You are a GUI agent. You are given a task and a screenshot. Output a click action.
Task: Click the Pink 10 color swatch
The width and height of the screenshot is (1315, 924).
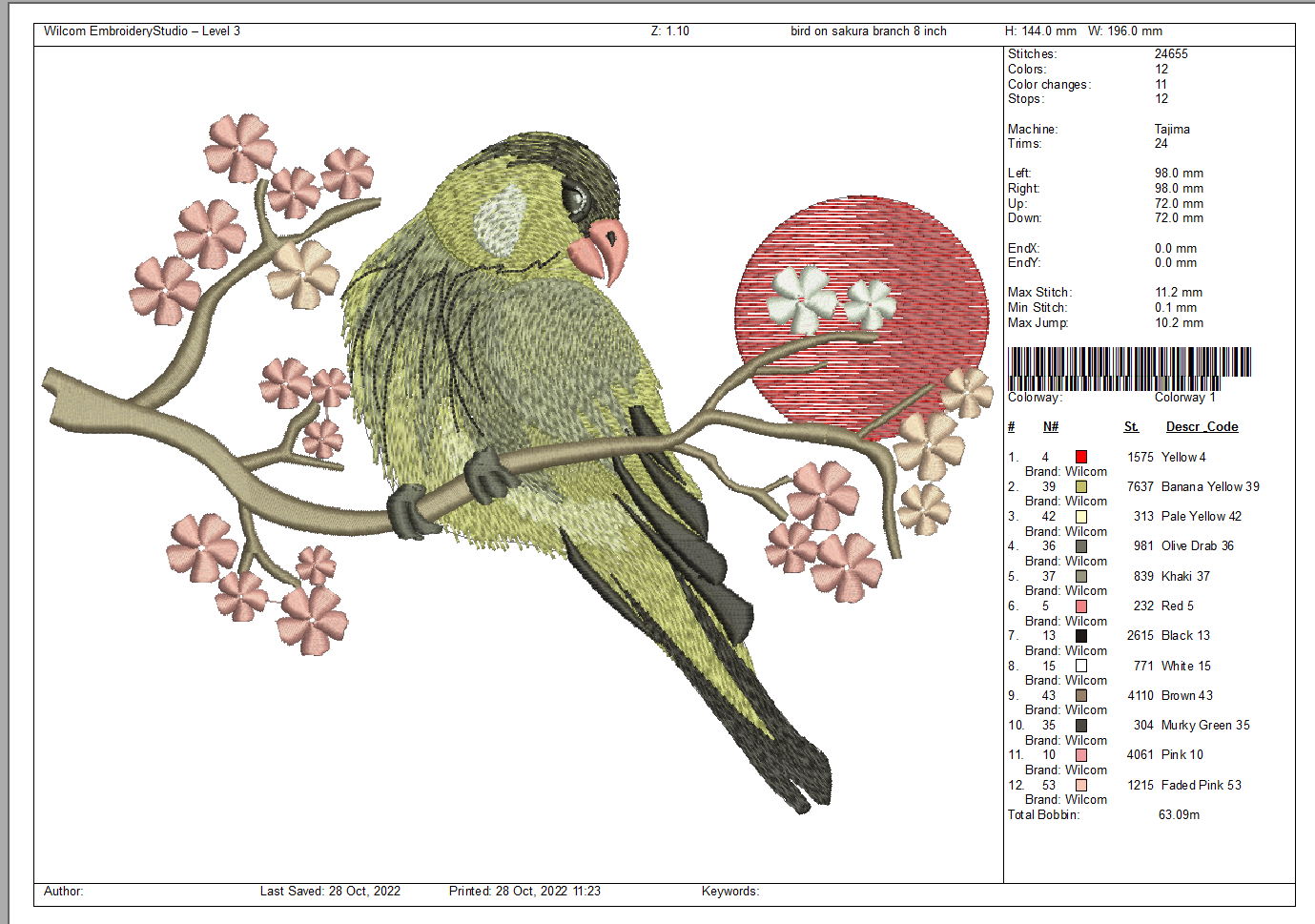click(1081, 754)
